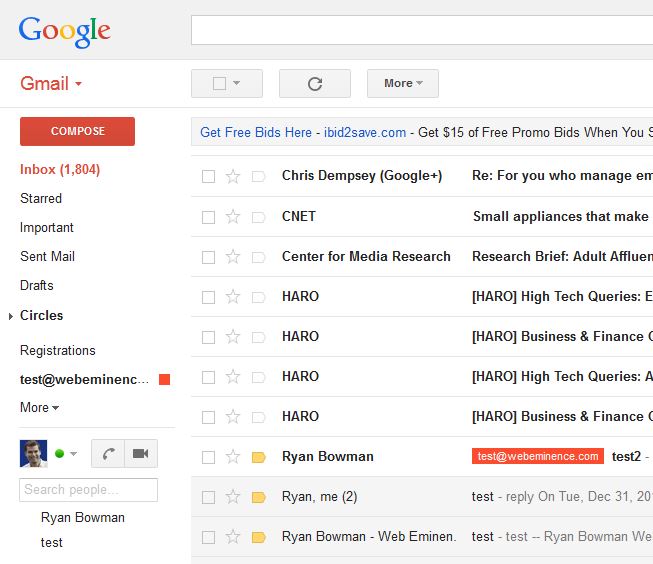Open the chat status dropdown arrow
This screenshot has height=564, width=653.
coord(74,454)
